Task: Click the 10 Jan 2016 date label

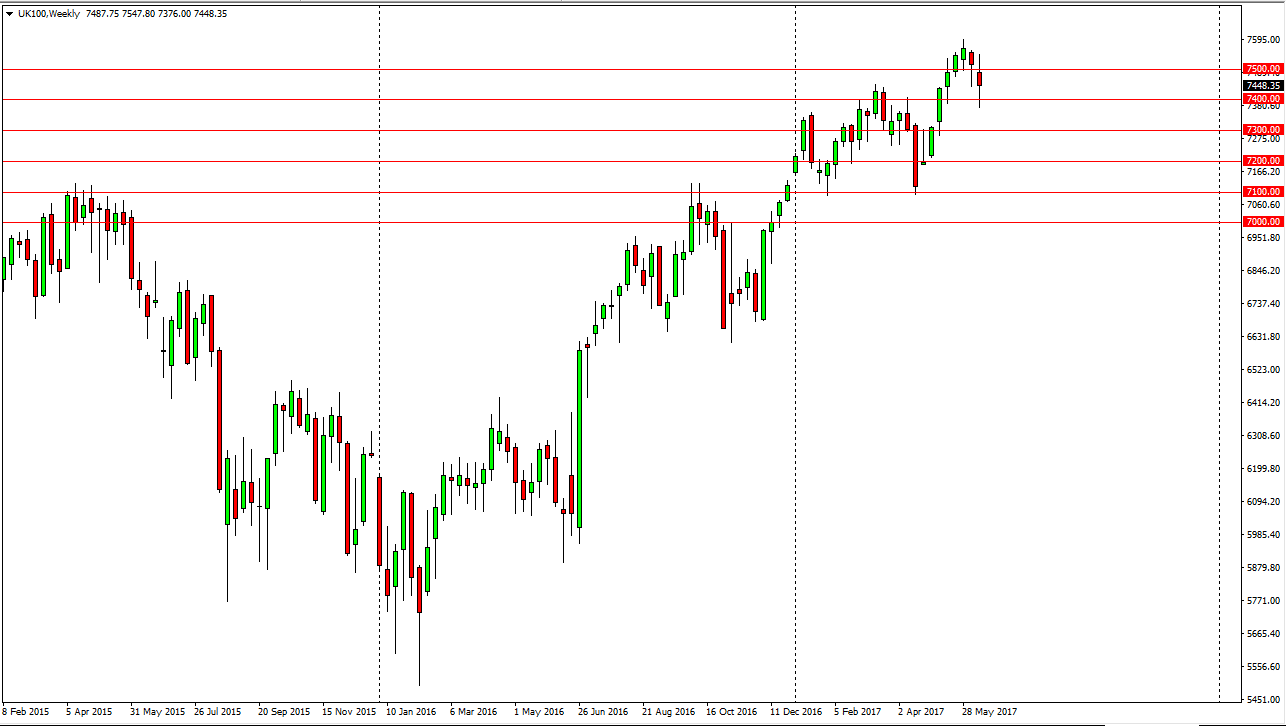Action: click(x=409, y=713)
